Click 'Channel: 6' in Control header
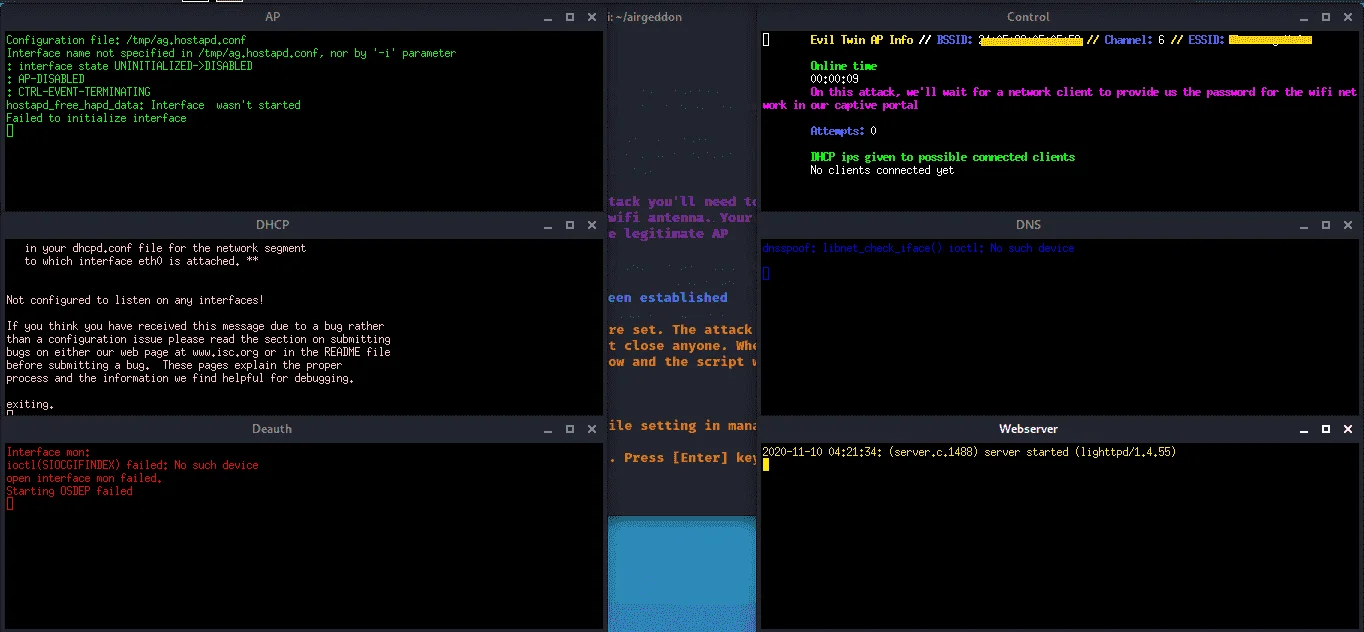1364x632 pixels. 1135,40
